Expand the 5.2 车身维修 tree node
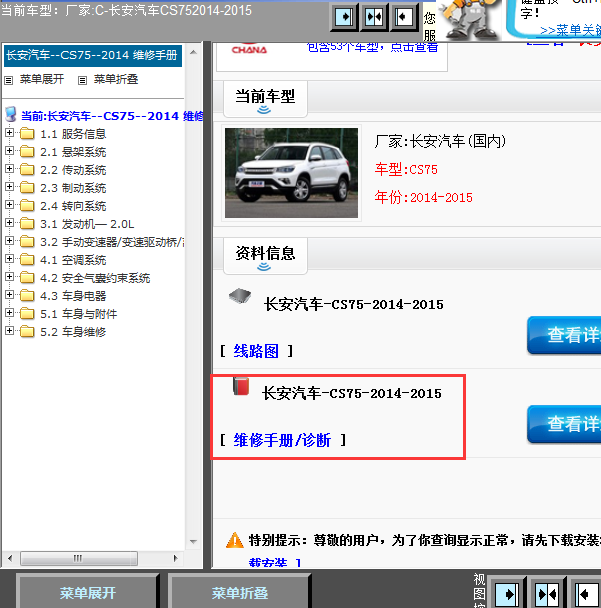The width and height of the screenshot is (601, 608). coord(9,331)
